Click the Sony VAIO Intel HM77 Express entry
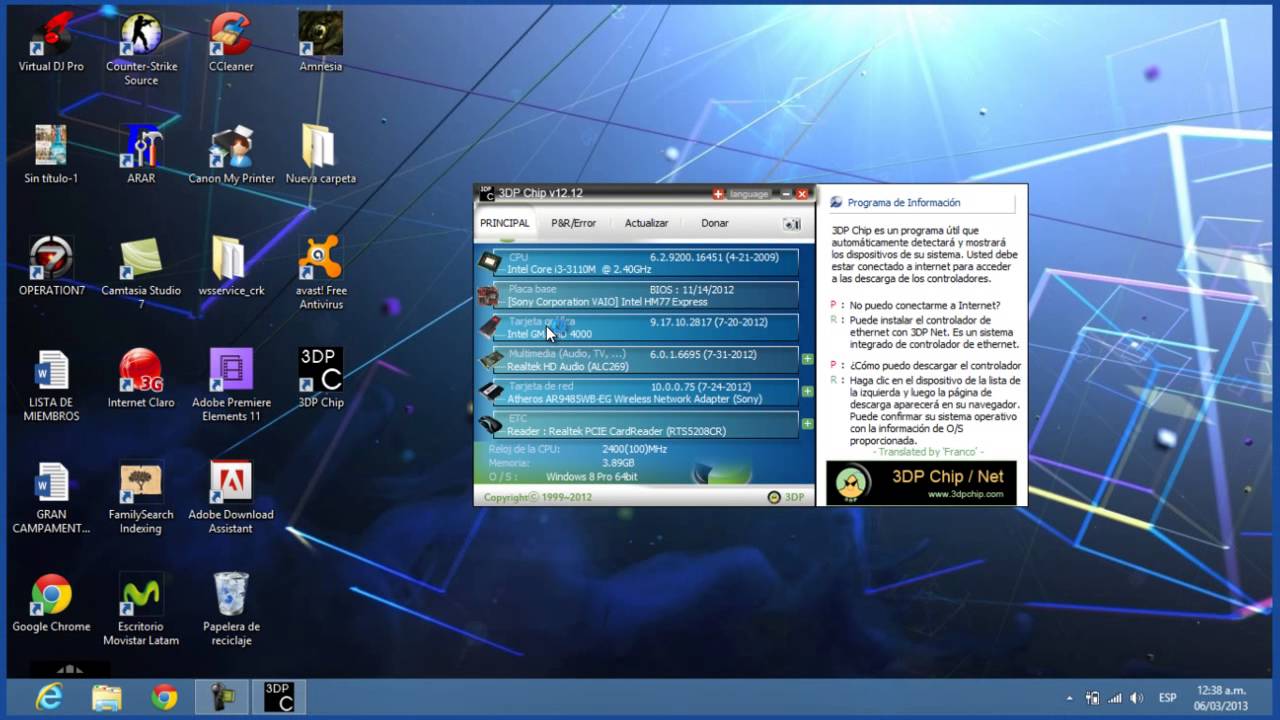Screen dimensions: 1280x720 [x=647, y=295]
